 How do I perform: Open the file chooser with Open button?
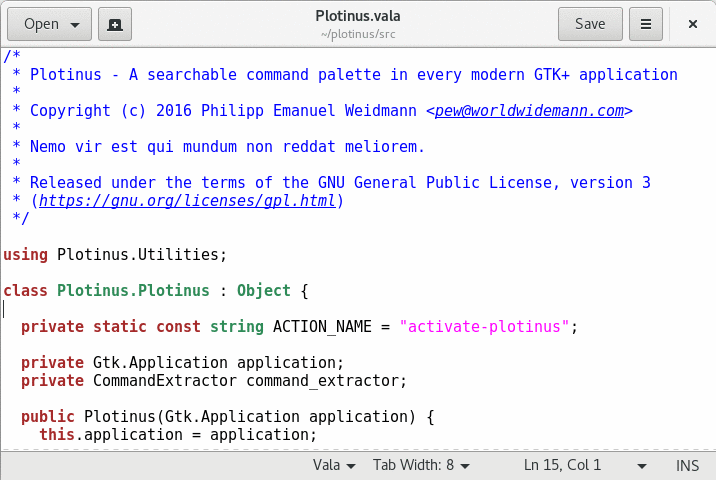click(x=49, y=24)
